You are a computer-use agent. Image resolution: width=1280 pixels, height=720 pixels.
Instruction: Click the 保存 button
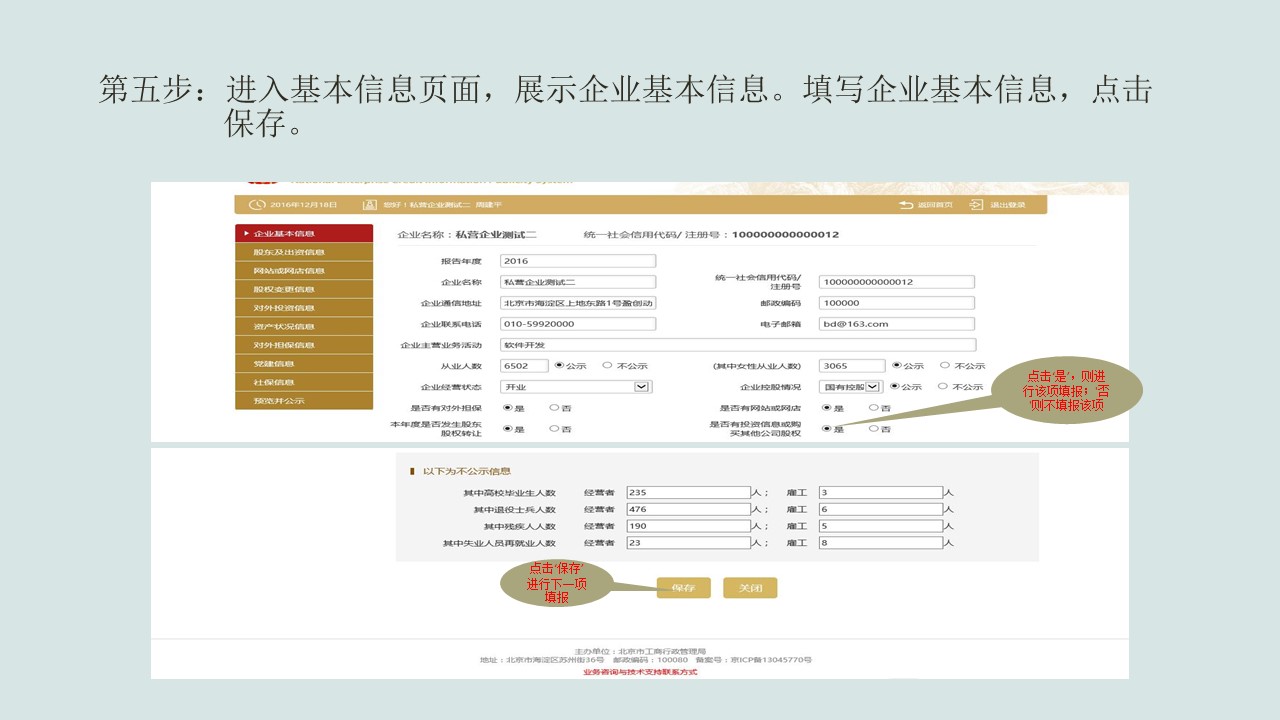(x=684, y=587)
